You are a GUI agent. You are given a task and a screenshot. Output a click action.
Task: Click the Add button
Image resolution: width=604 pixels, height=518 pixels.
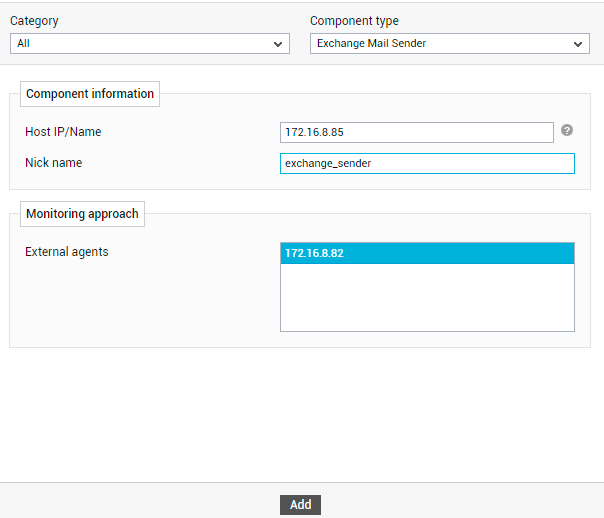tap(300, 505)
